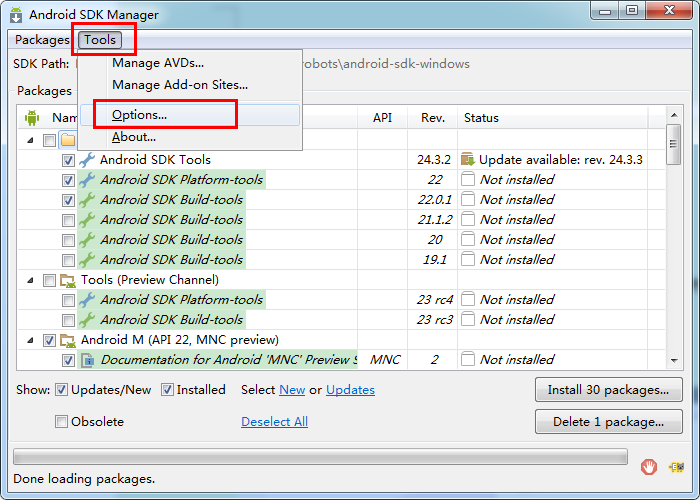This screenshot has height=500, width=700.
Task: Uncheck the Android SDK Tools checkbox
Action: pyautogui.click(x=68, y=160)
